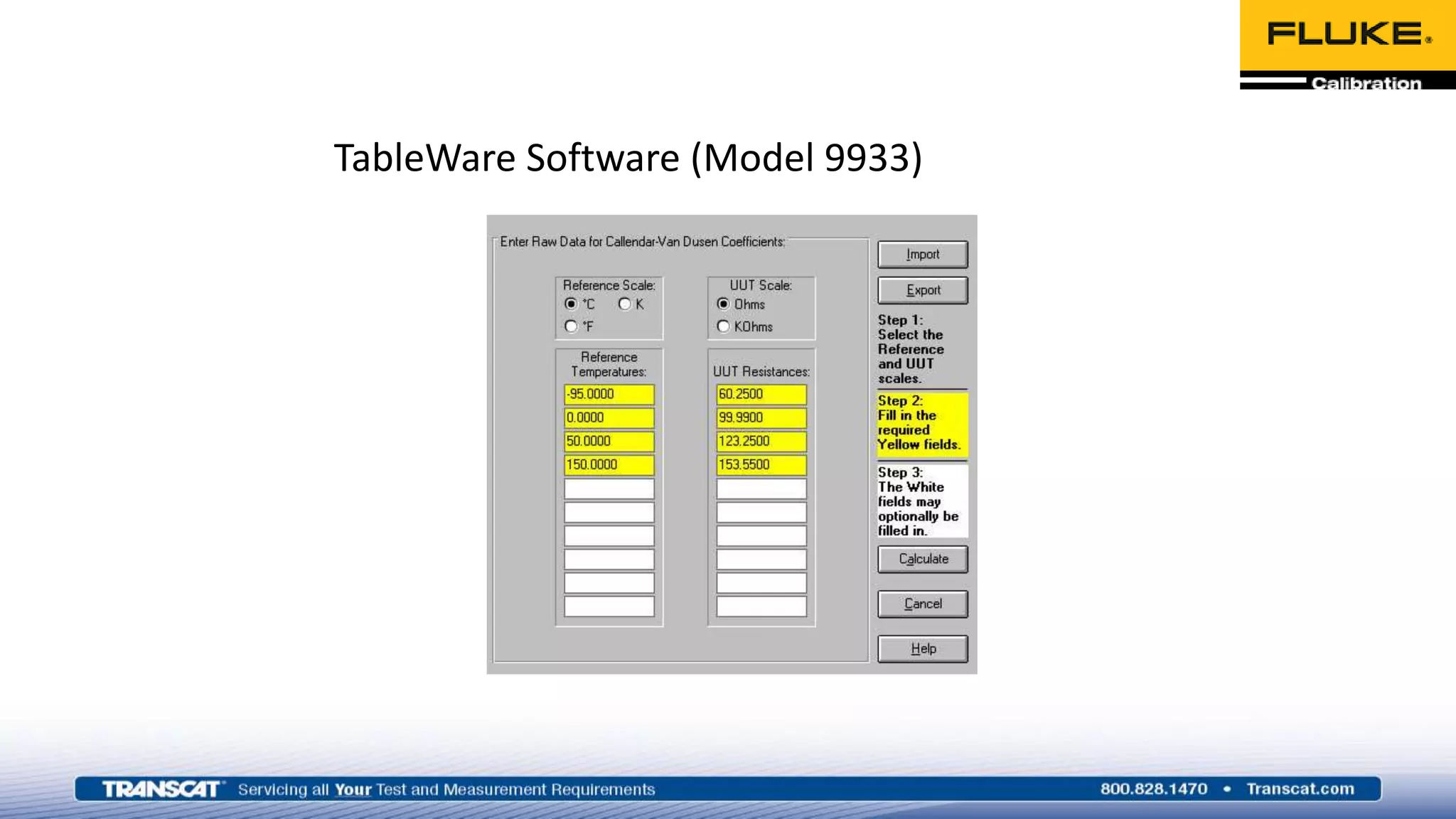Viewport: 1456px width, 819px height.
Task: Click the Reference Temperatures label
Action: point(609,365)
